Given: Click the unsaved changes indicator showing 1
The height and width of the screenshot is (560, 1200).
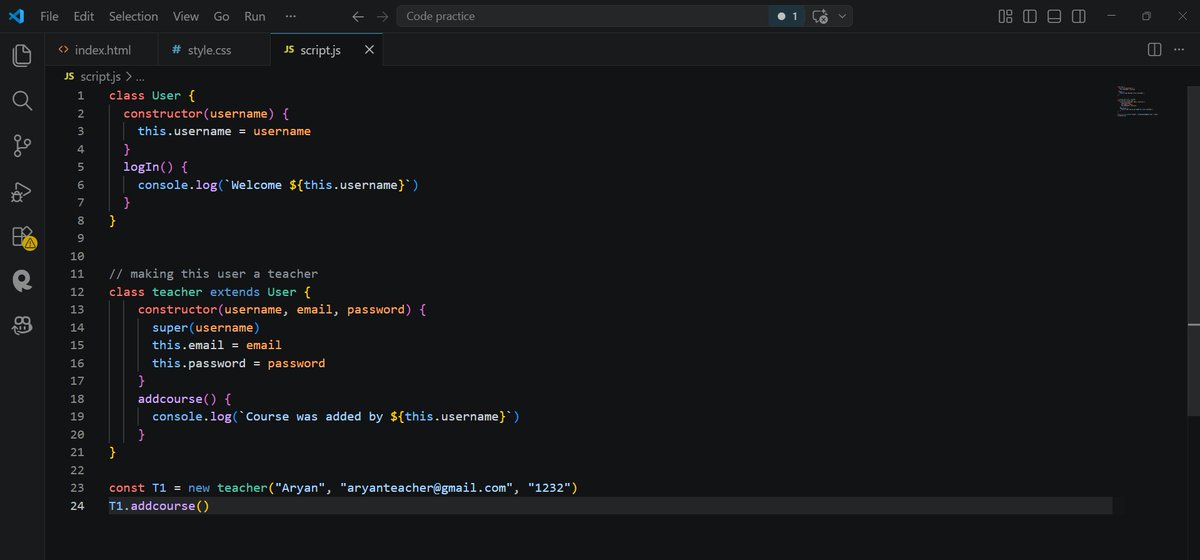Looking at the screenshot, I should [788, 16].
